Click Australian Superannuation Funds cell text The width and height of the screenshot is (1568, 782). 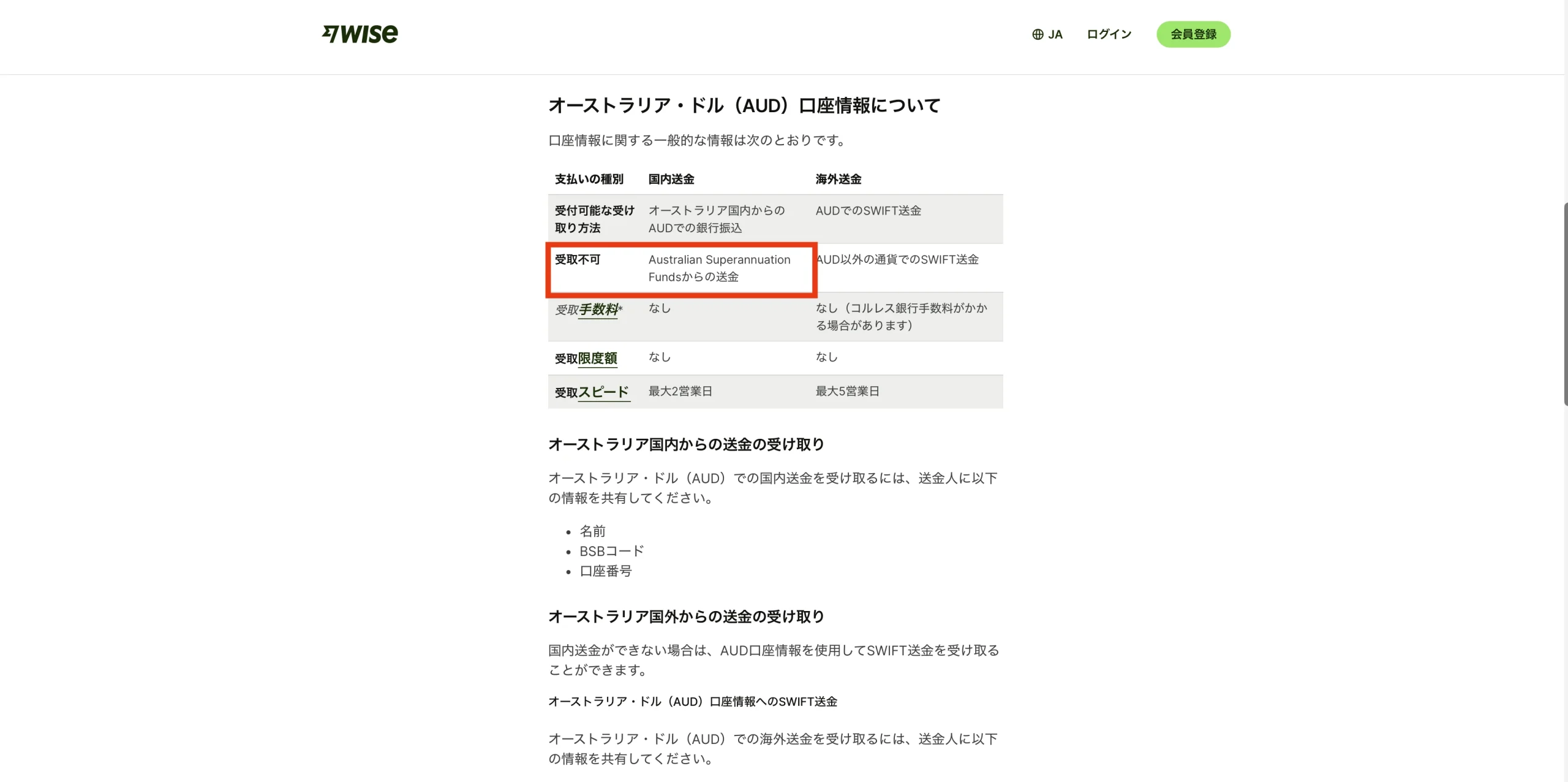click(x=719, y=268)
